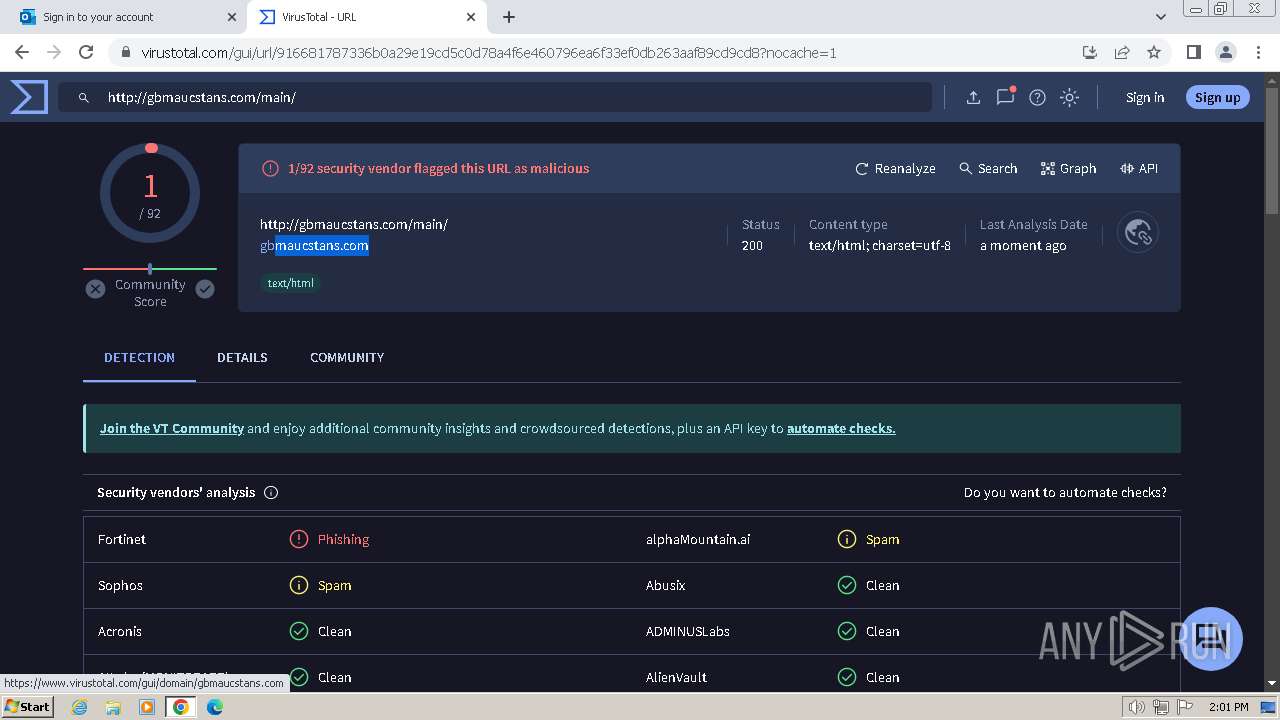Viewport: 1280px width, 720px height.
Task: Follow the Join the VT Community link
Action: (172, 428)
